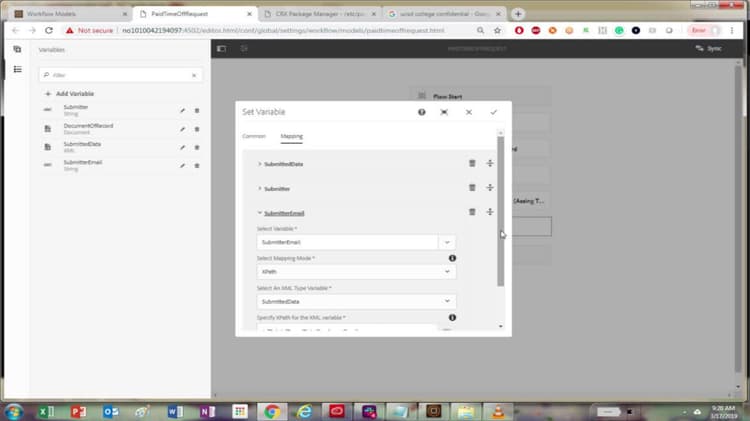Screen dimensions: 750x421
Task: Switch to Workflow Models browser tab
Action: point(71,14)
